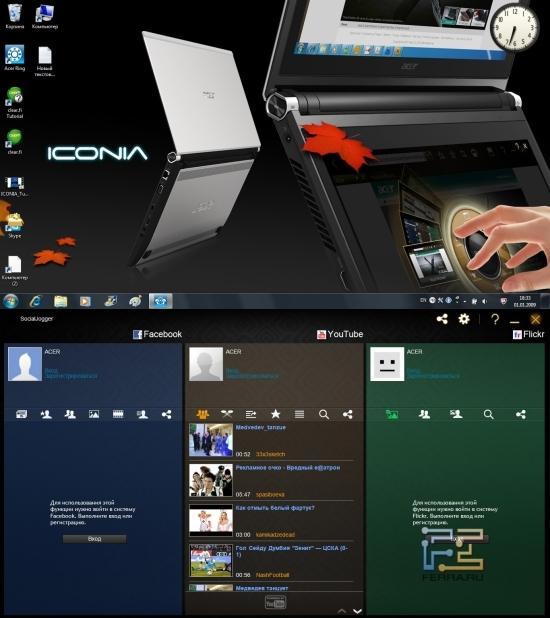Select the orange people icon in YouTube panel
Viewport: 550px width, 618px height.
[203, 414]
